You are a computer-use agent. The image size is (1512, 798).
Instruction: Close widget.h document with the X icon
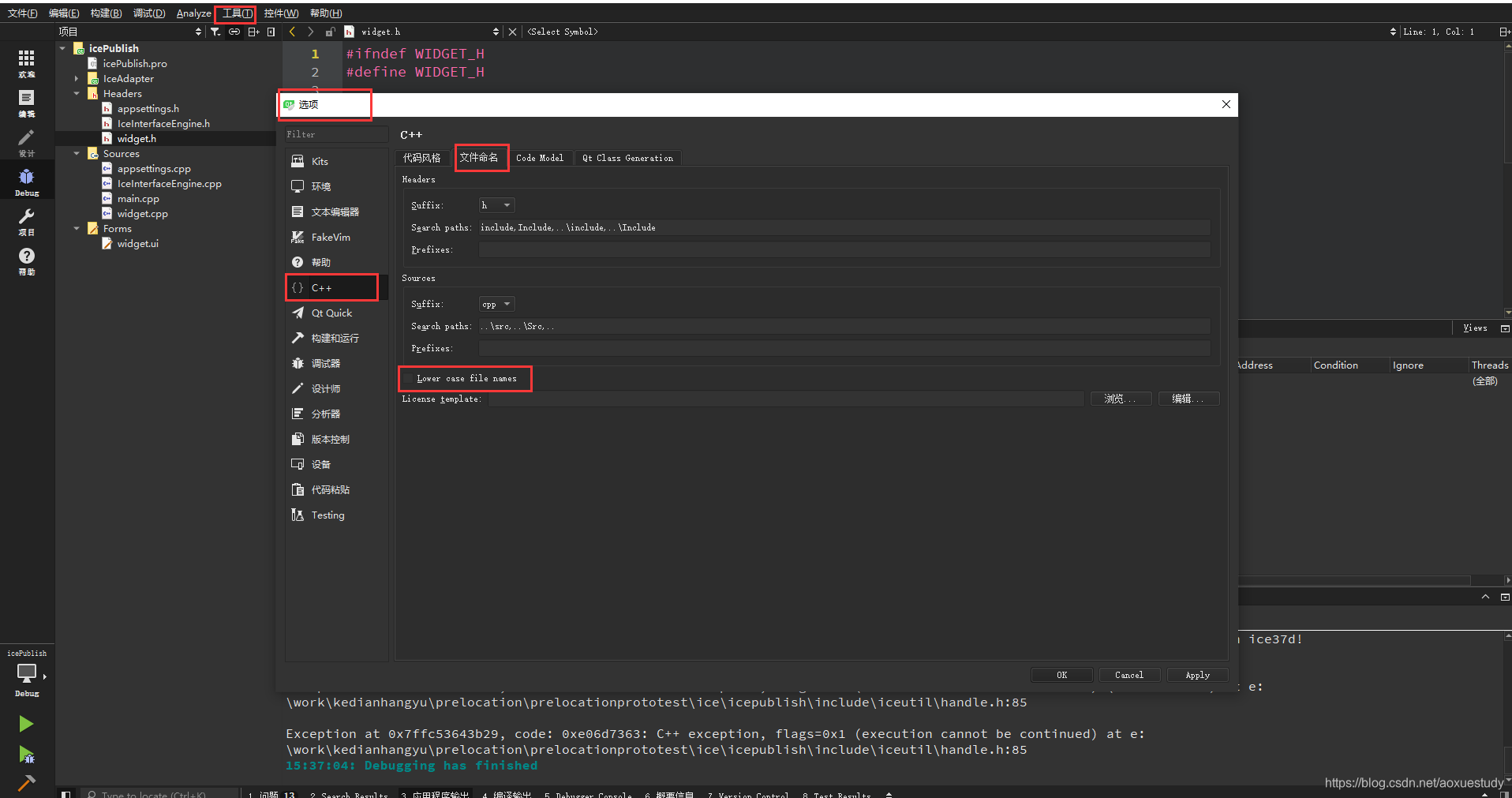click(512, 32)
